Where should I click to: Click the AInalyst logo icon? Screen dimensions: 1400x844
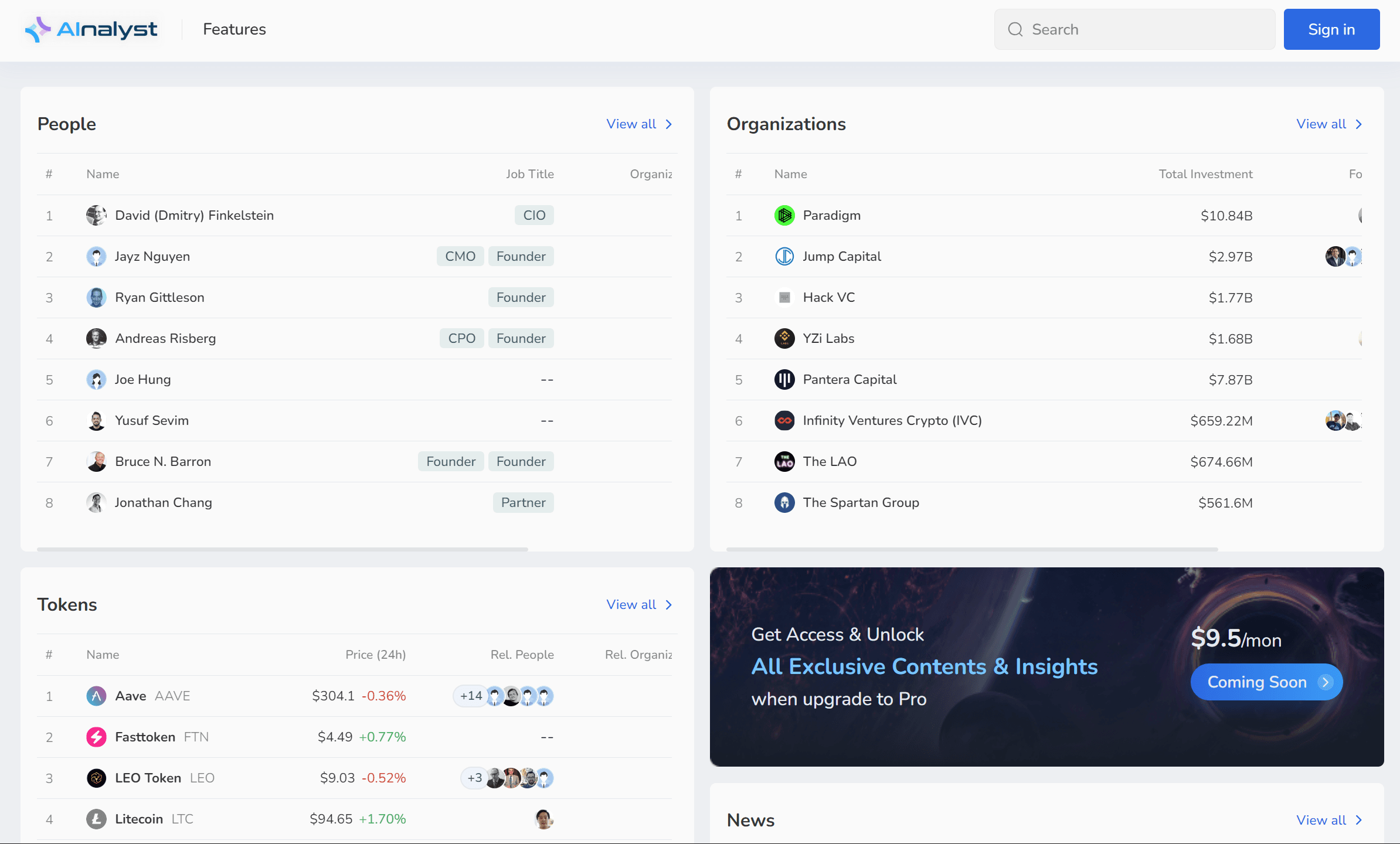[x=38, y=29]
